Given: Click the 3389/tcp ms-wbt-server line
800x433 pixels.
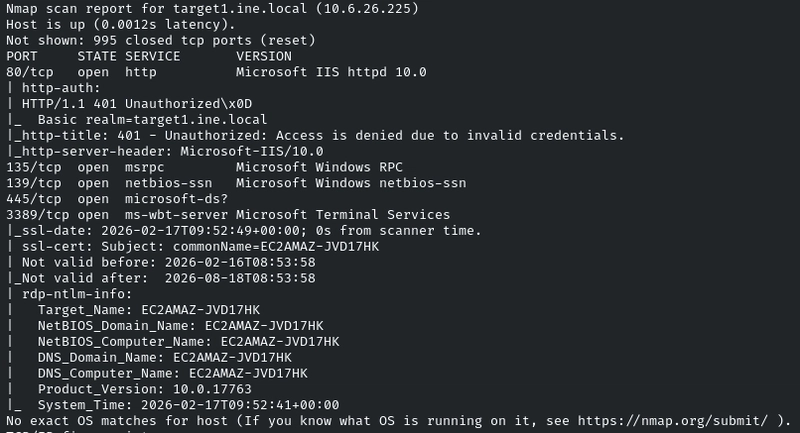Looking at the screenshot, I should pos(110,215).
